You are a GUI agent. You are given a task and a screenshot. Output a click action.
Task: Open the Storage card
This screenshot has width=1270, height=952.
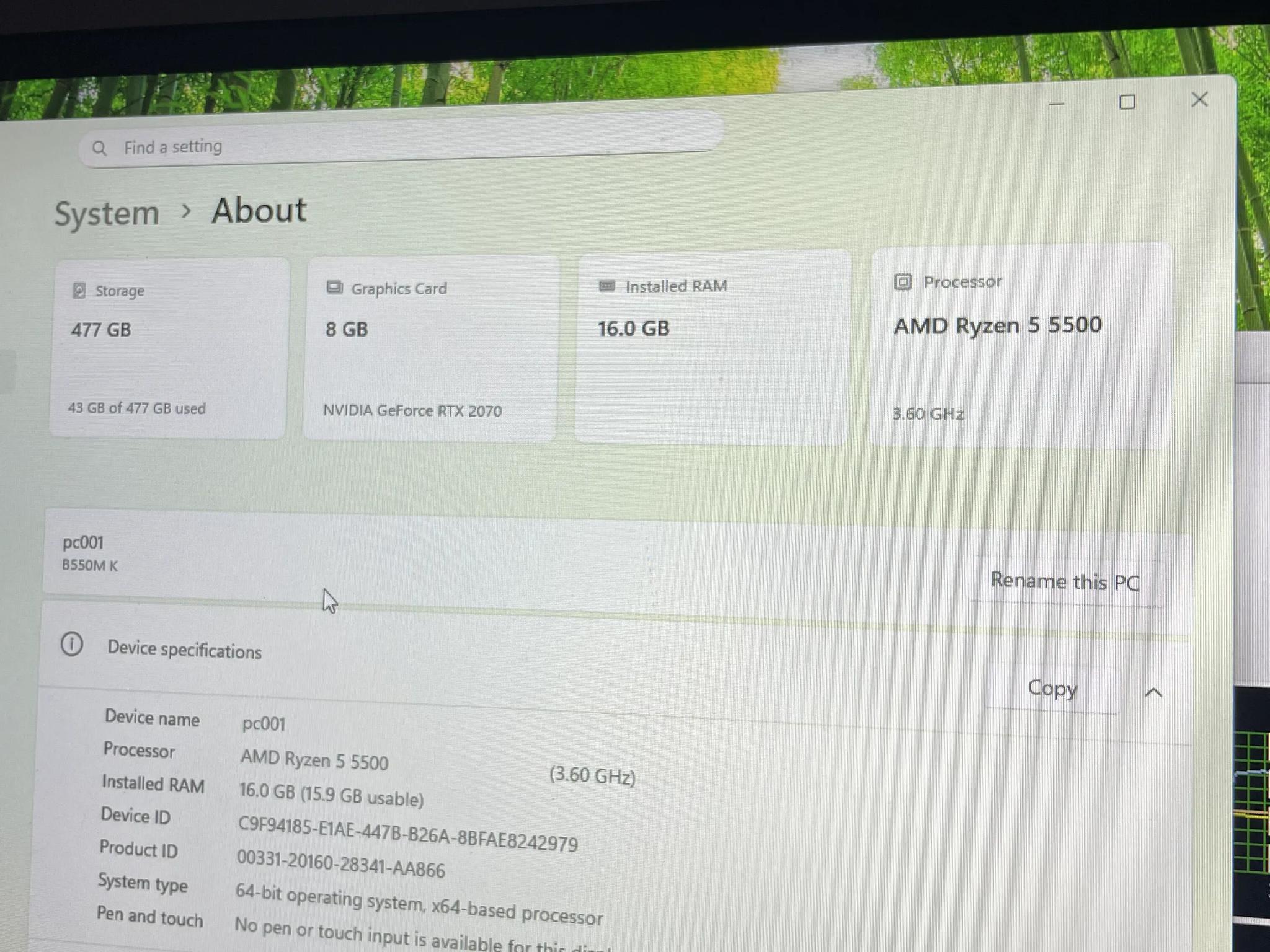pyautogui.click(x=169, y=348)
